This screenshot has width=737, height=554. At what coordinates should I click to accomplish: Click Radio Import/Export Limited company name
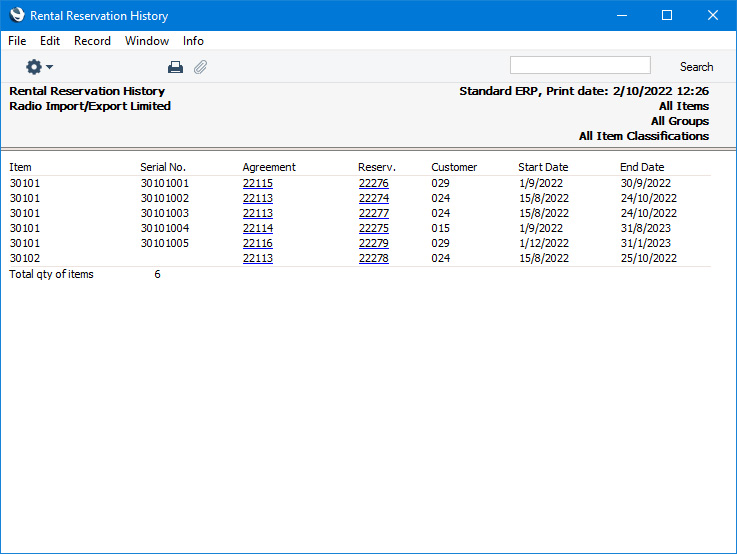click(90, 106)
